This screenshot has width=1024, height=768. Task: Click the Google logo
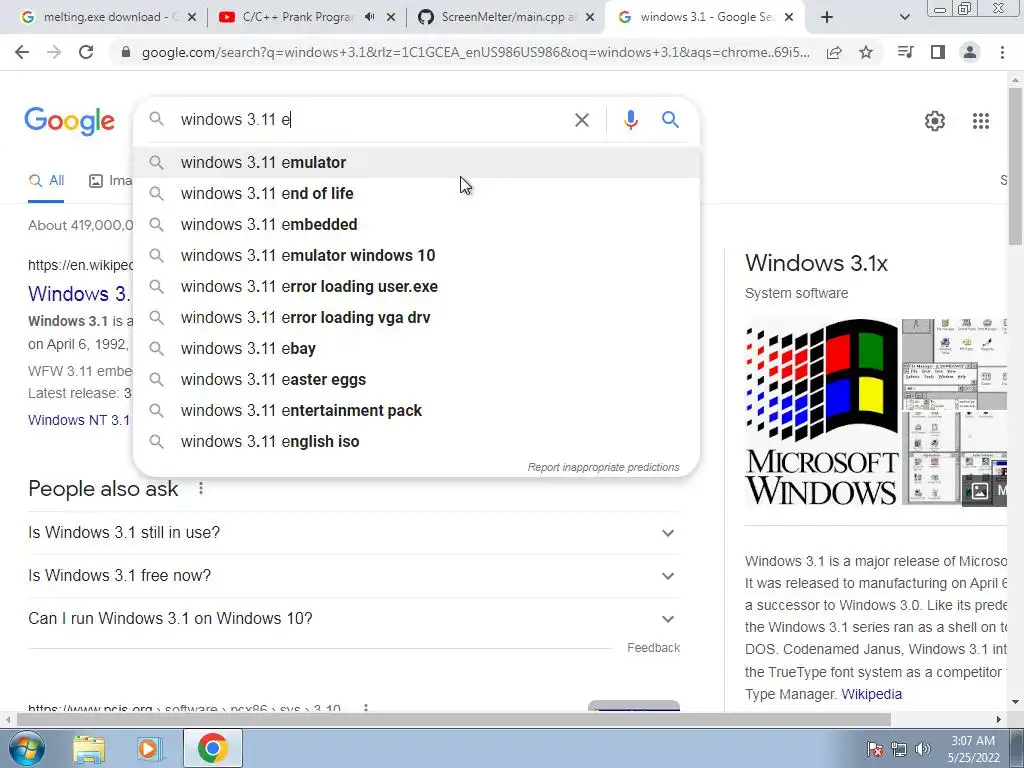tap(70, 121)
